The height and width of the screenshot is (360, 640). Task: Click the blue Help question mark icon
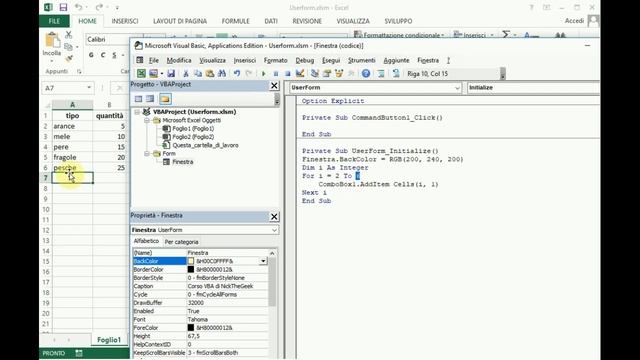366,73
